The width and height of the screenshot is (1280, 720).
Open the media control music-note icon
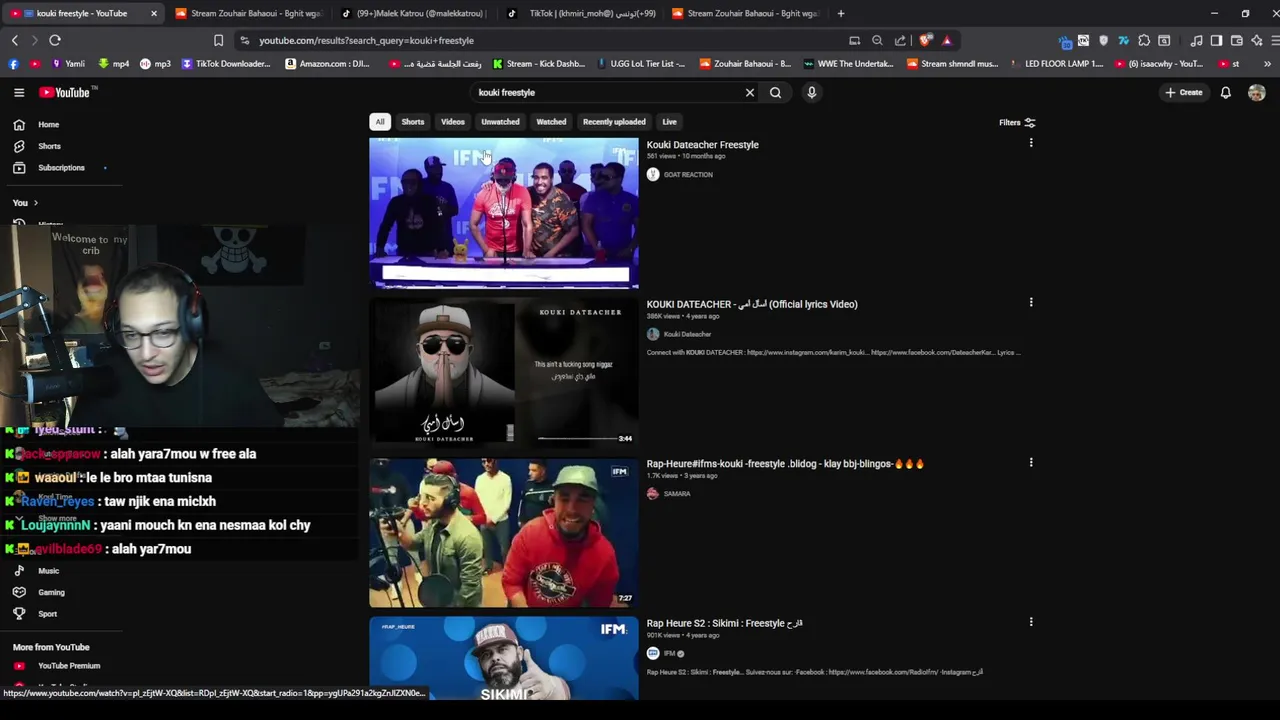(1196, 41)
